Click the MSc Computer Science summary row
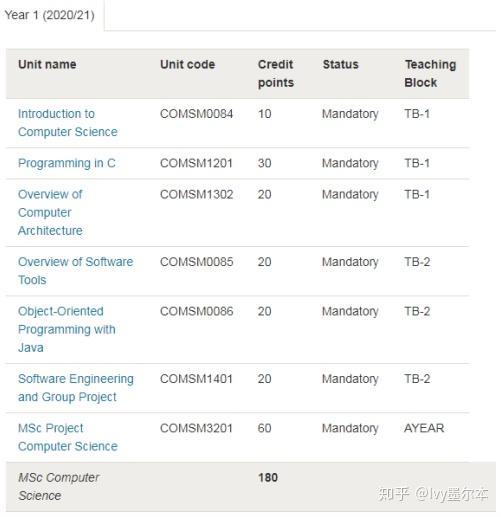Viewport: 501px width, 517px height. click(x=251, y=487)
